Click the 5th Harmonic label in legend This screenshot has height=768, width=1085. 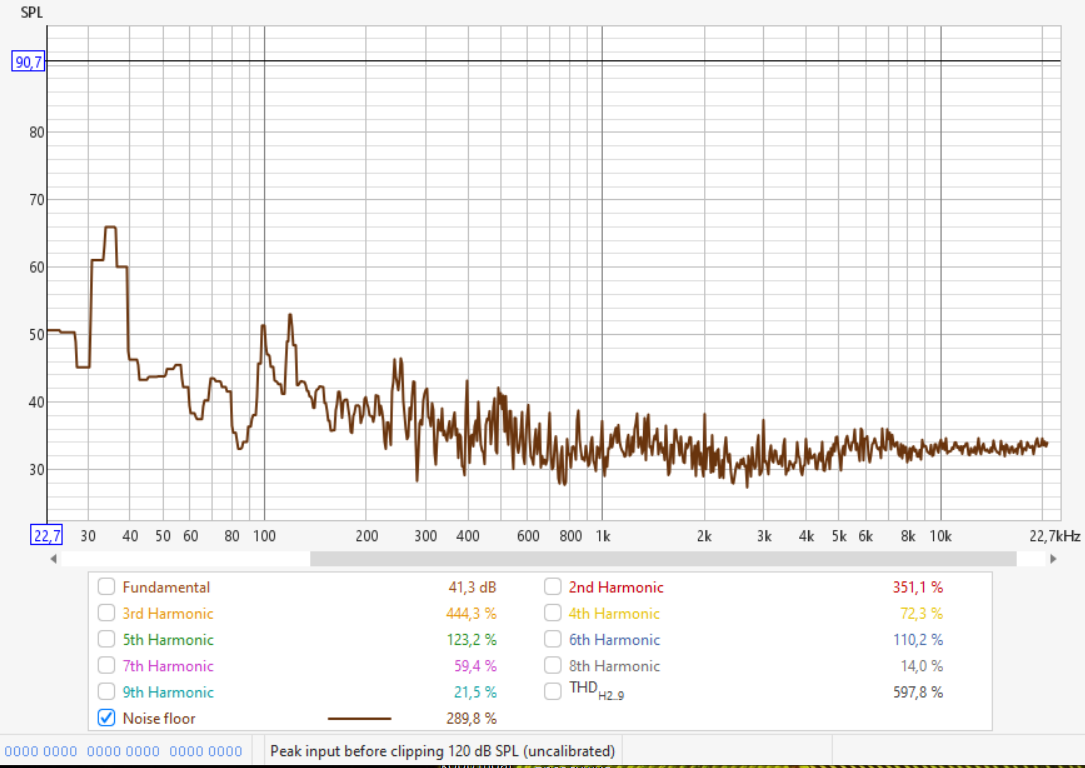(x=168, y=640)
